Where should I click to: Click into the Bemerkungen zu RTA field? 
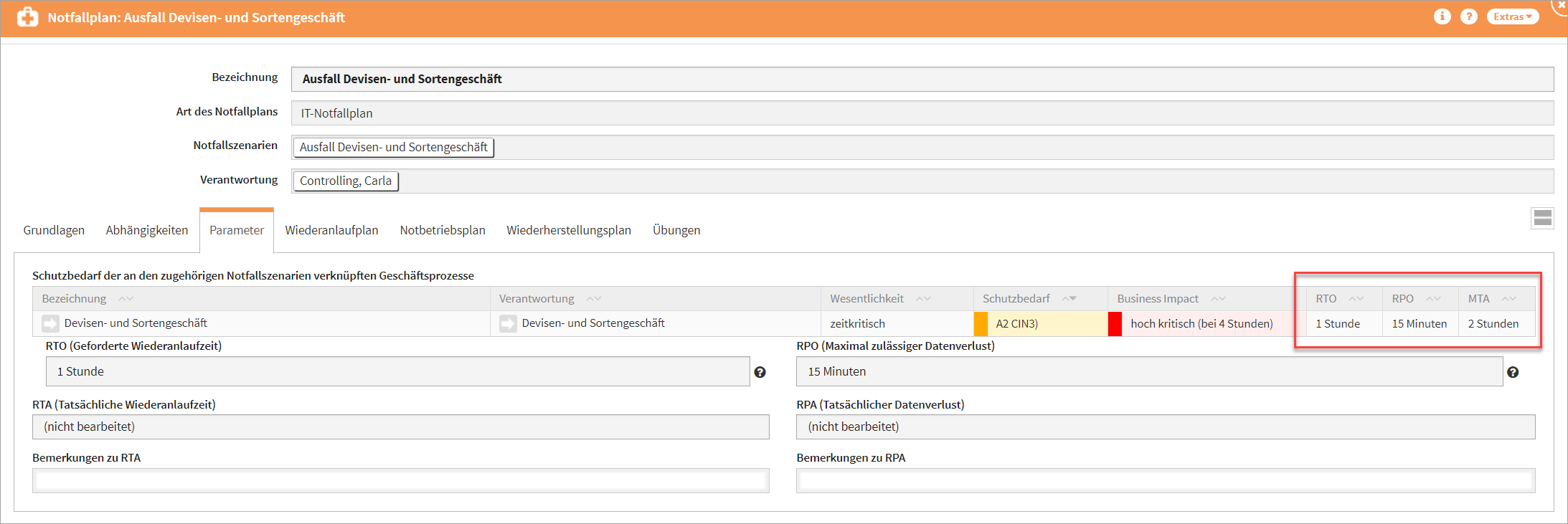pos(400,480)
